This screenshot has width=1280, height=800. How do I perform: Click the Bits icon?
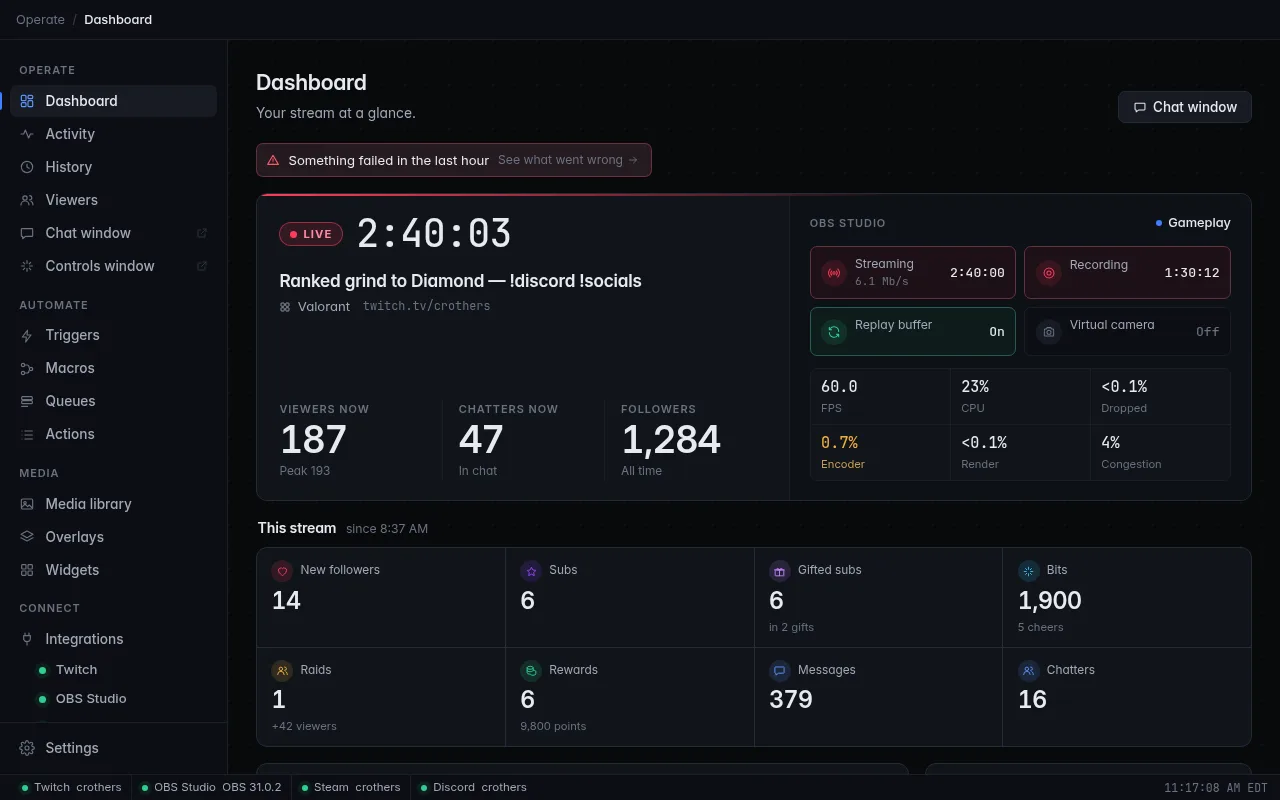pyautogui.click(x=1029, y=571)
